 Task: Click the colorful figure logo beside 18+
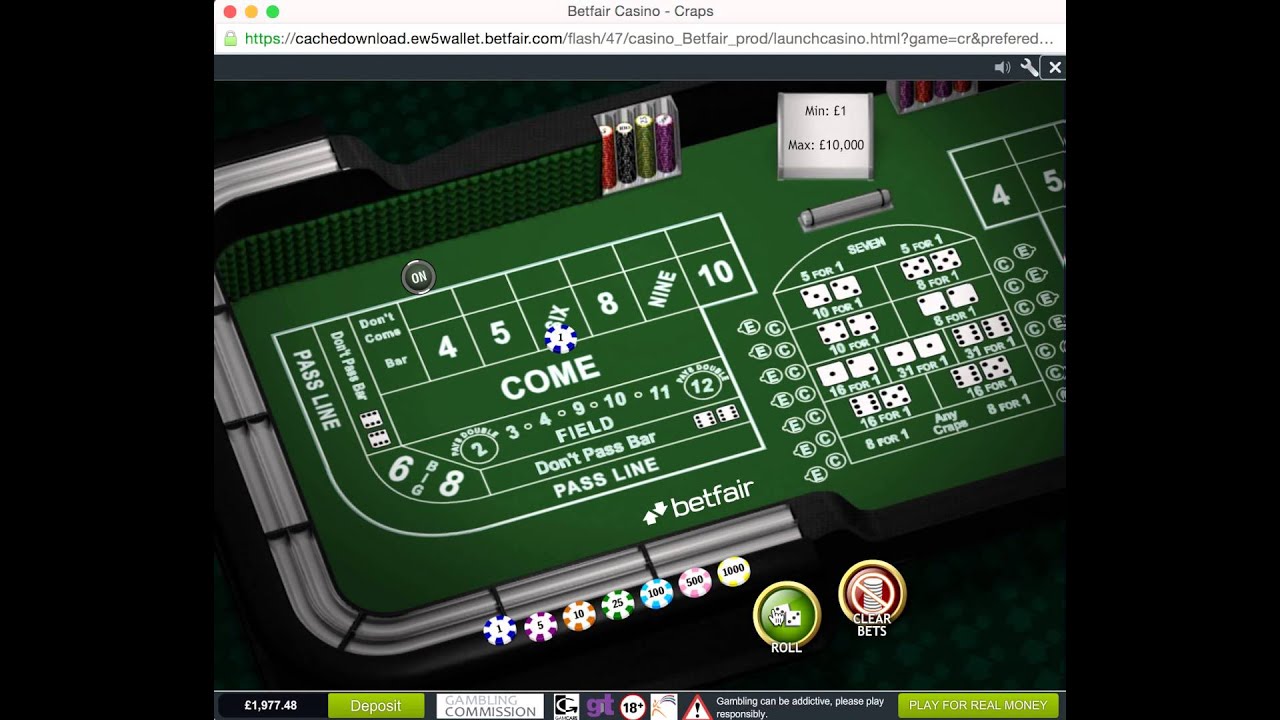pyautogui.click(x=663, y=706)
